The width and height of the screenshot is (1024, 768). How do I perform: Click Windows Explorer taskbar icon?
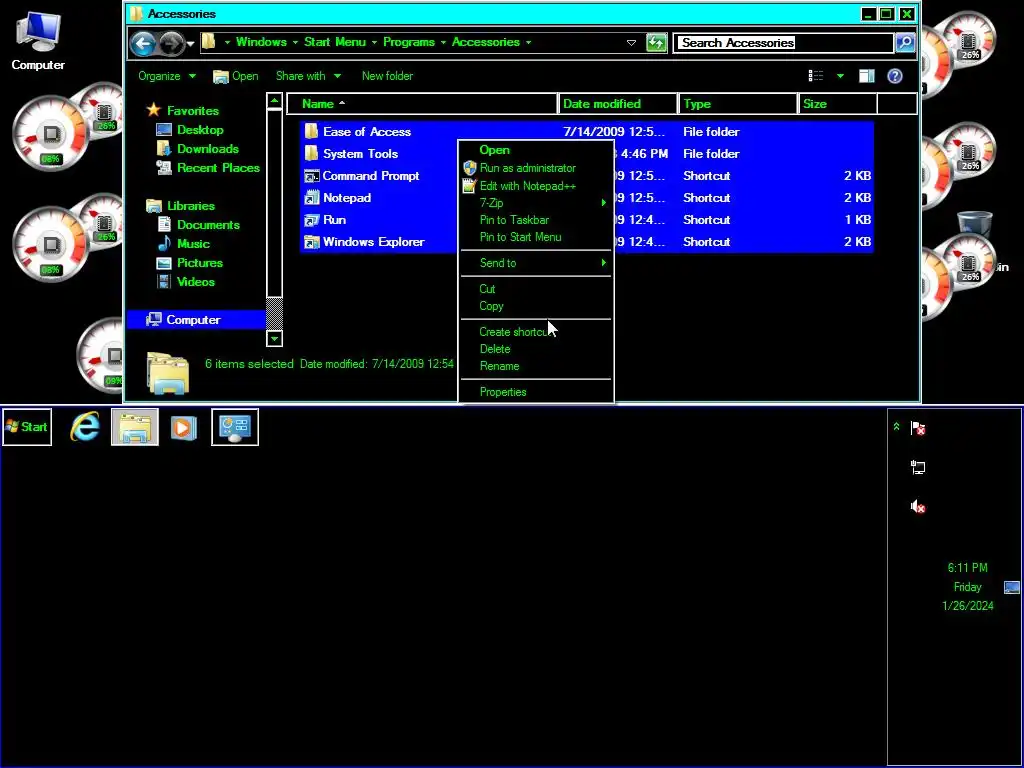pyautogui.click(x=135, y=427)
